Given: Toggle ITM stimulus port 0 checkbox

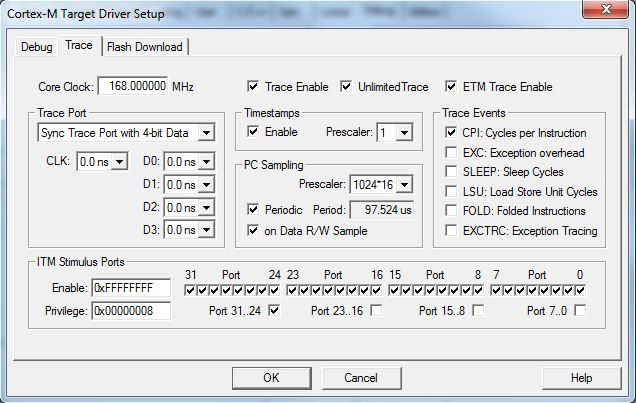Looking at the screenshot, I should click(580, 290).
